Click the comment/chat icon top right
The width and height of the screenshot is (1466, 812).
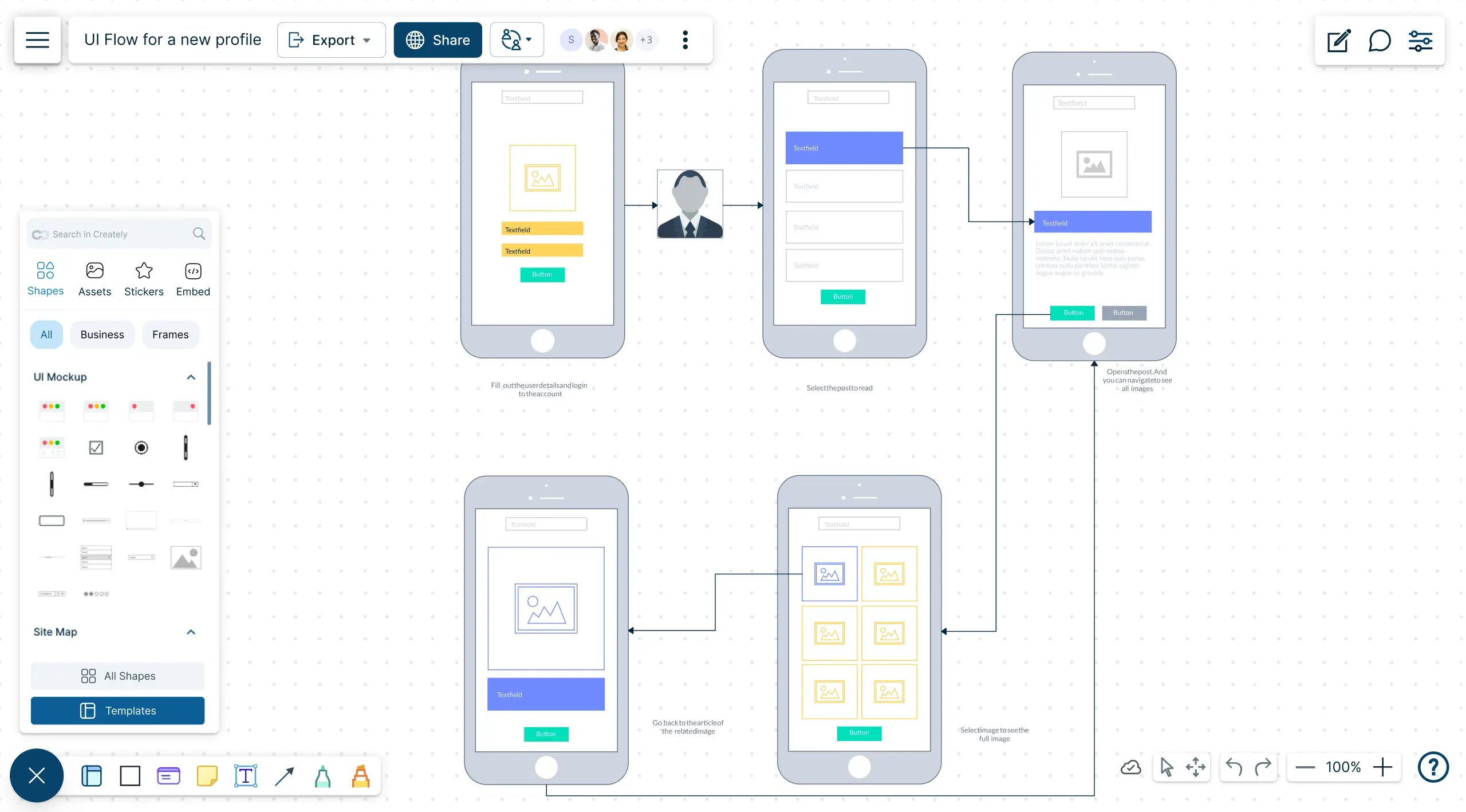(x=1378, y=40)
